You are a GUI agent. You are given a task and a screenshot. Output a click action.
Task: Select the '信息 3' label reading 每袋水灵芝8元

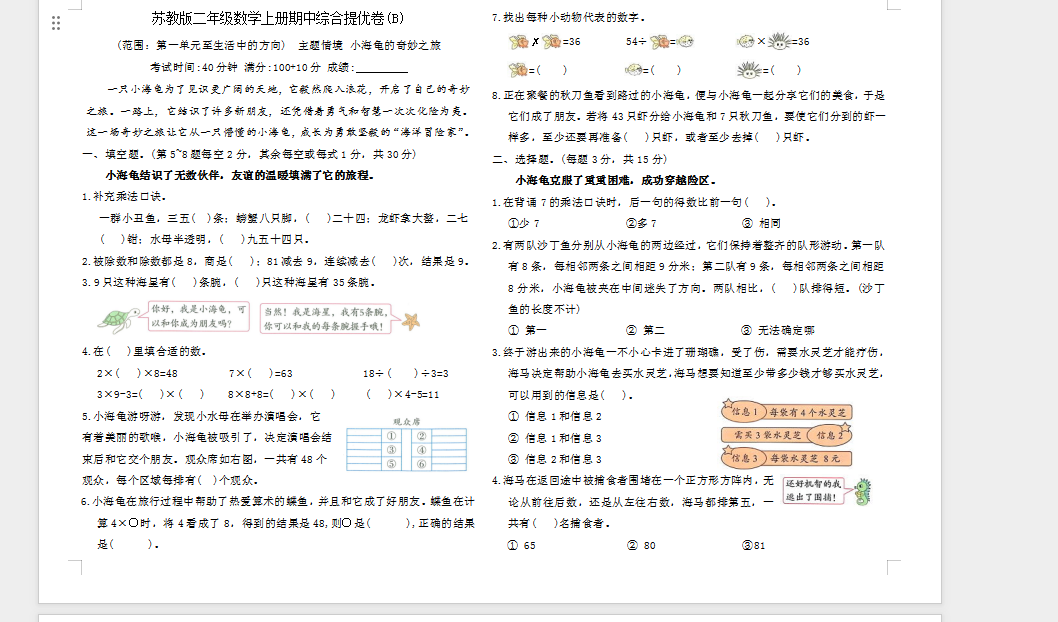(785, 458)
